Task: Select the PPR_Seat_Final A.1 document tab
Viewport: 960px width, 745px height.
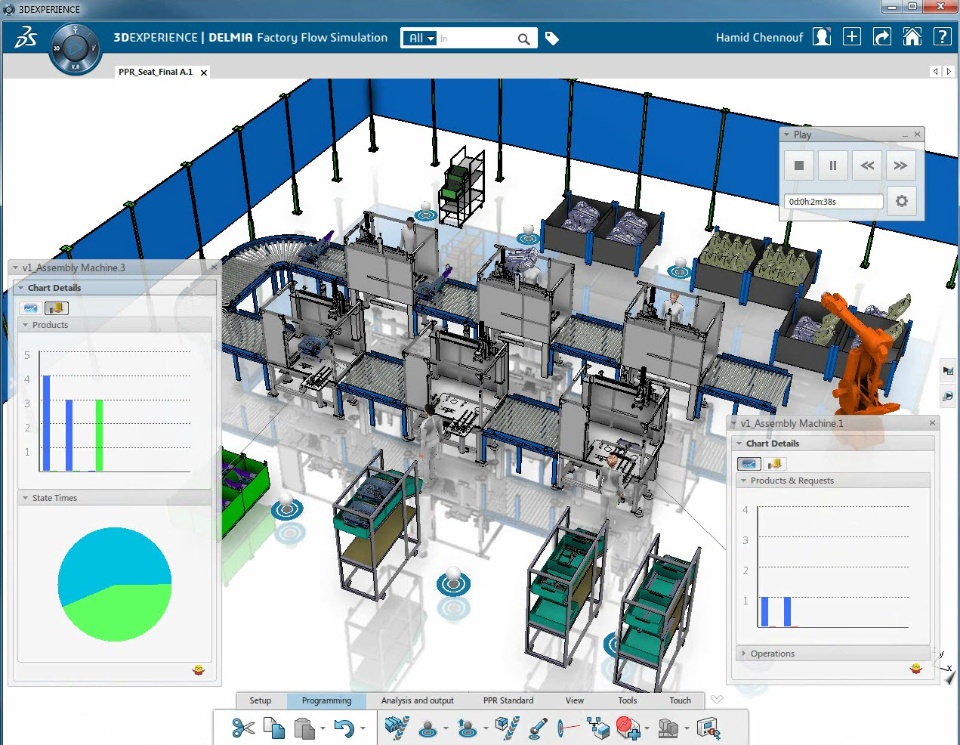Action: pyautogui.click(x=156, y=72)
